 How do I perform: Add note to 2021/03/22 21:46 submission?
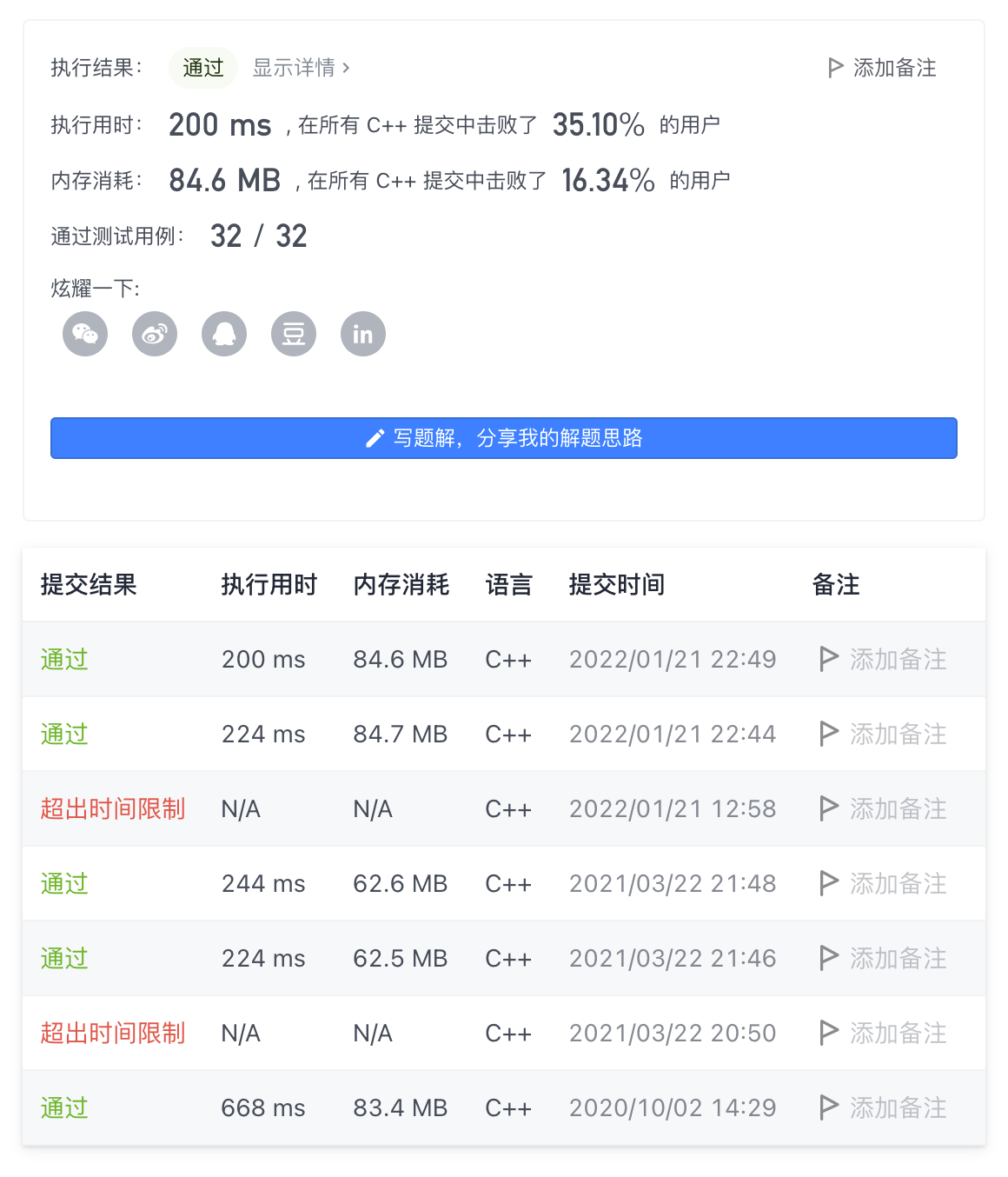(x=883, y=958)
